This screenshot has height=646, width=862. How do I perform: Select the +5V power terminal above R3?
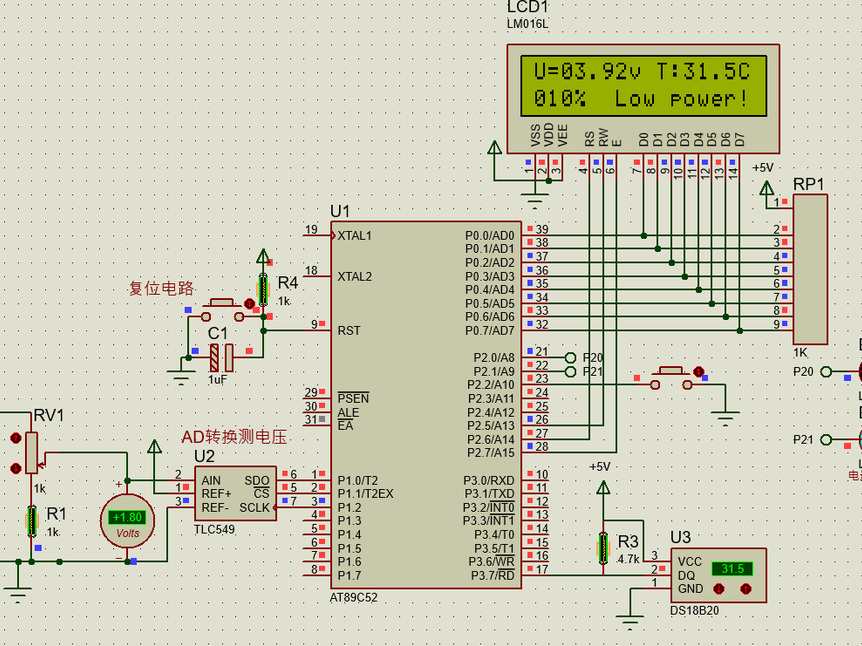click(x=603, y=488)
